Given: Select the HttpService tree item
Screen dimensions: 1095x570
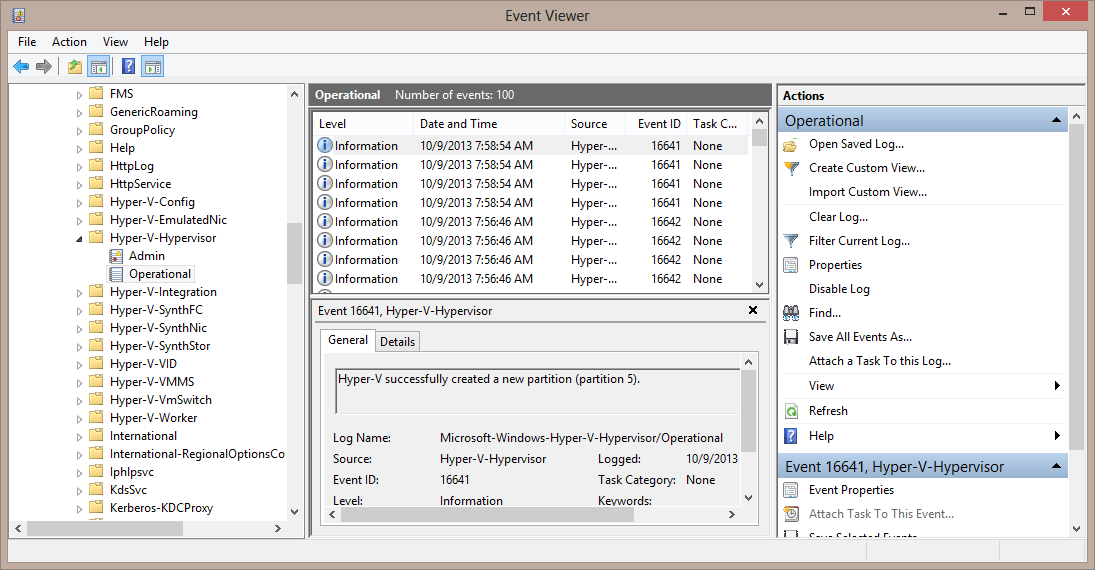Looking at the screenshot, I should tap(140, 184).
